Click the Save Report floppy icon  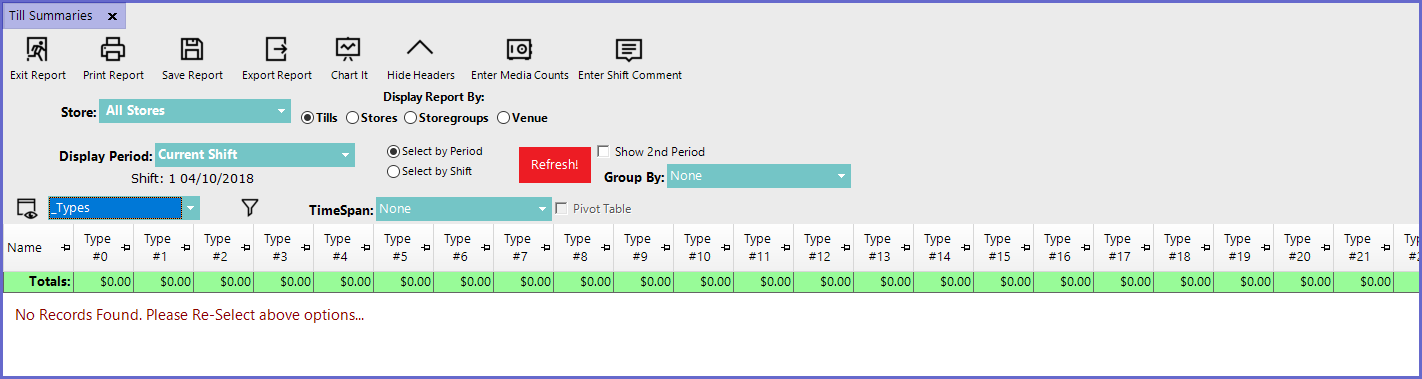pos(192,49)
